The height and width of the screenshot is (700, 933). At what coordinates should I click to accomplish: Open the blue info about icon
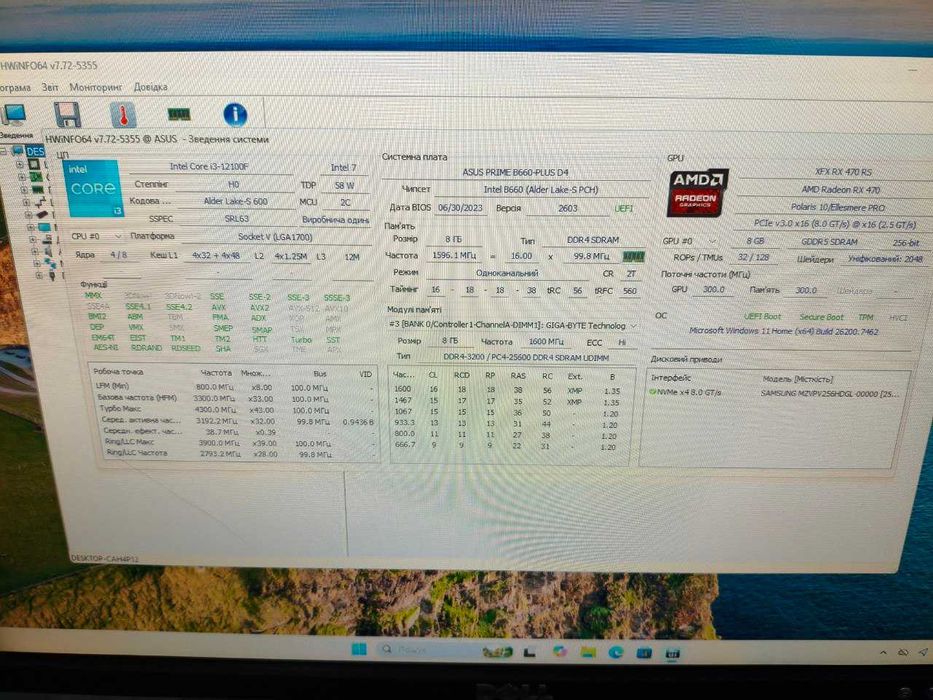coord(235,114)
